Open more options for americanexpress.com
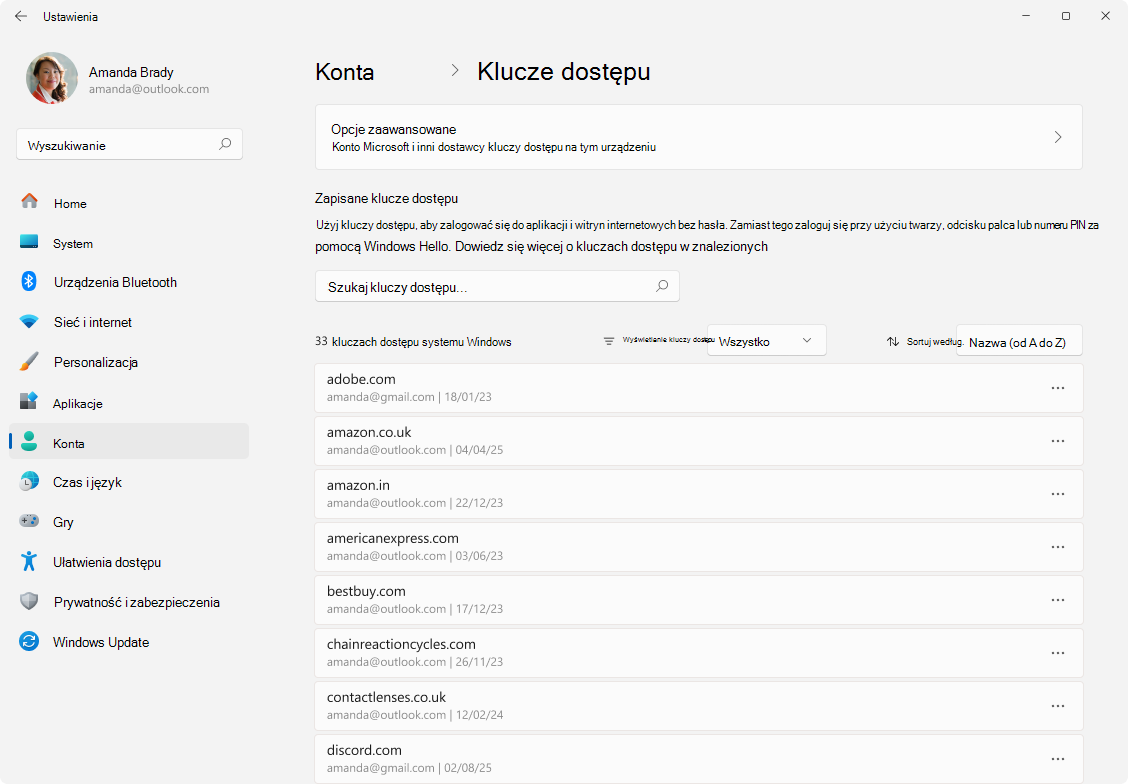 (1058, 547)
